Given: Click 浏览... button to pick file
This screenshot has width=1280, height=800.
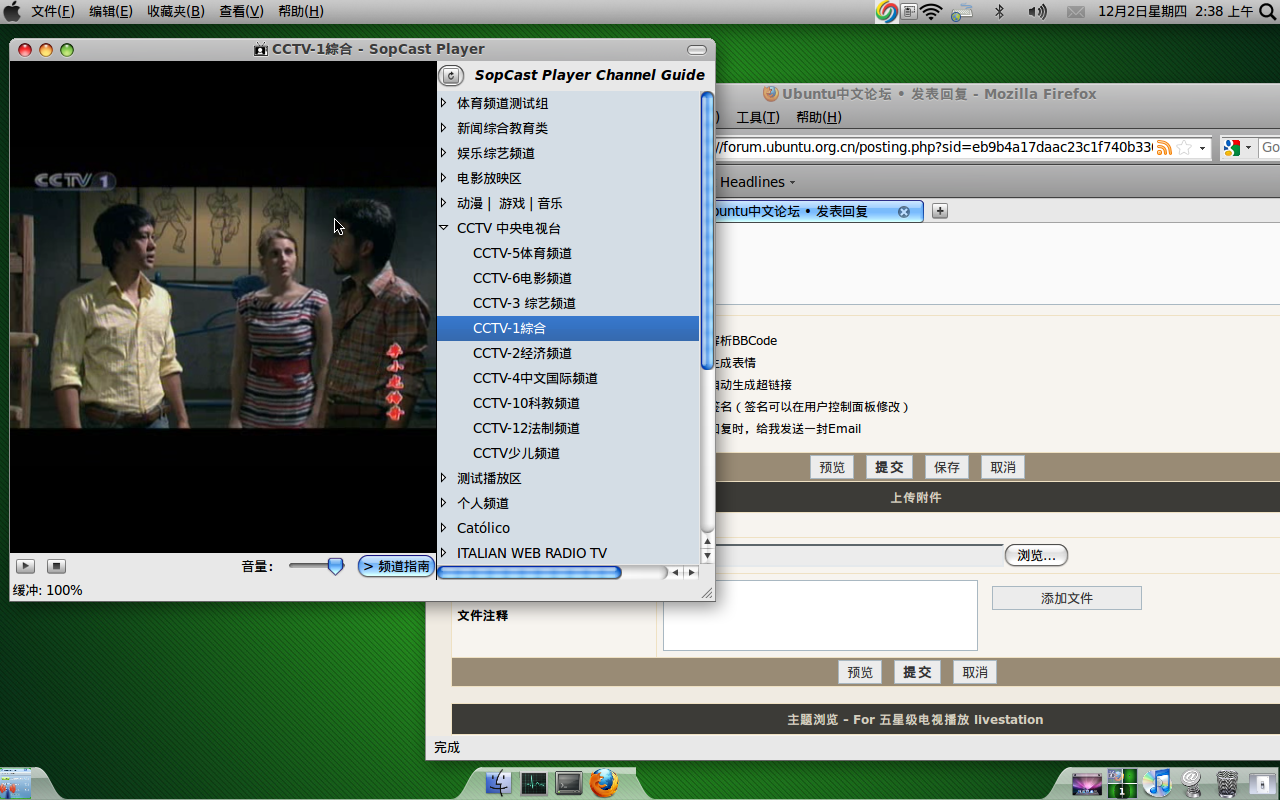Looking at the screenshot, I should coord(1036,555).
